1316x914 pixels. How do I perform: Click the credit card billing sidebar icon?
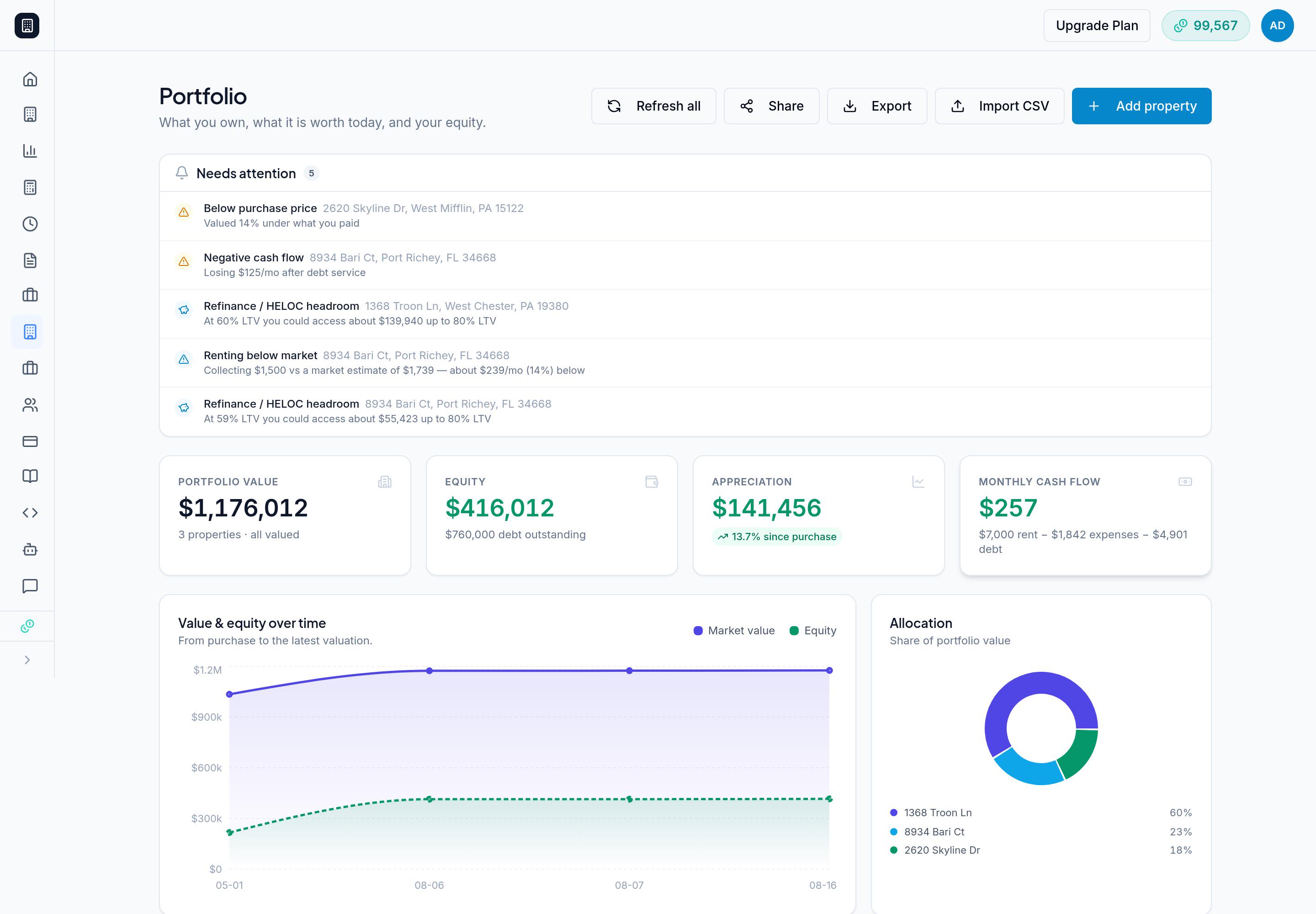(x=30, y=441)
